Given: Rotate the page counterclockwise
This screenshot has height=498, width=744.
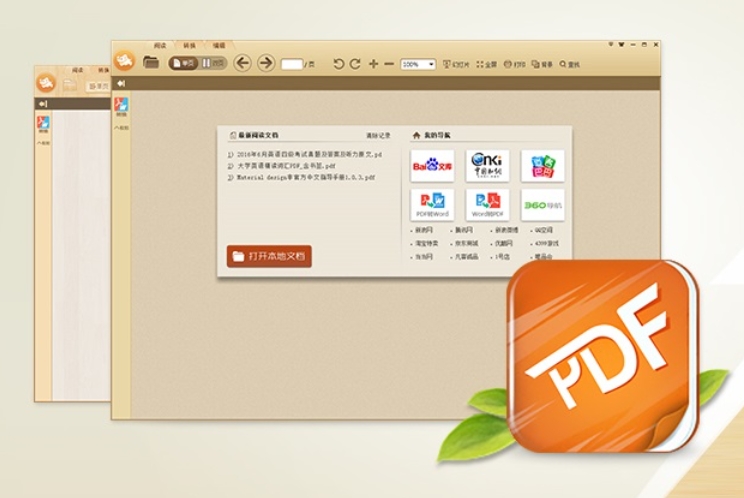Looking at the screenshot, I should pos(338,64).
